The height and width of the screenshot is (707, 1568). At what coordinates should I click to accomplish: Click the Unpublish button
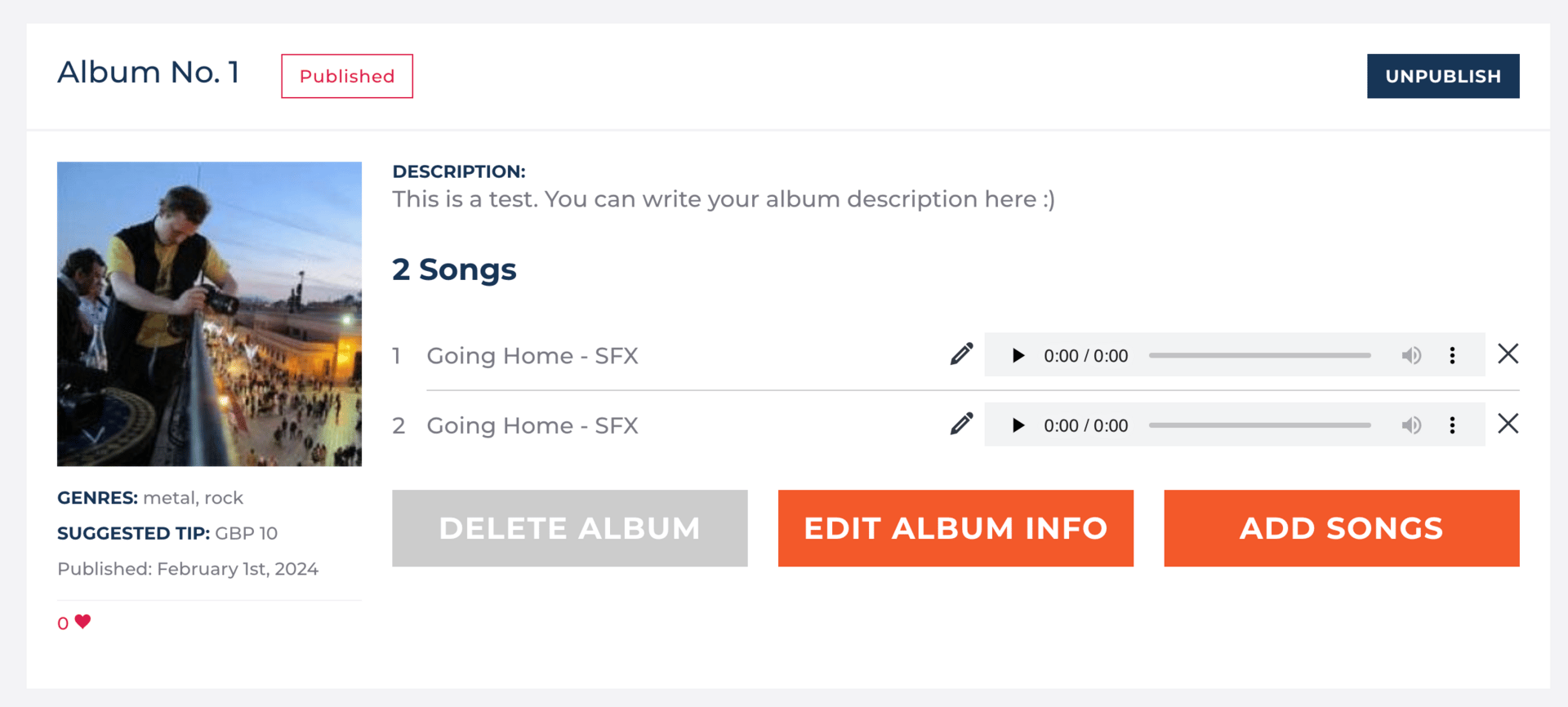click(x=1443, y=76)
